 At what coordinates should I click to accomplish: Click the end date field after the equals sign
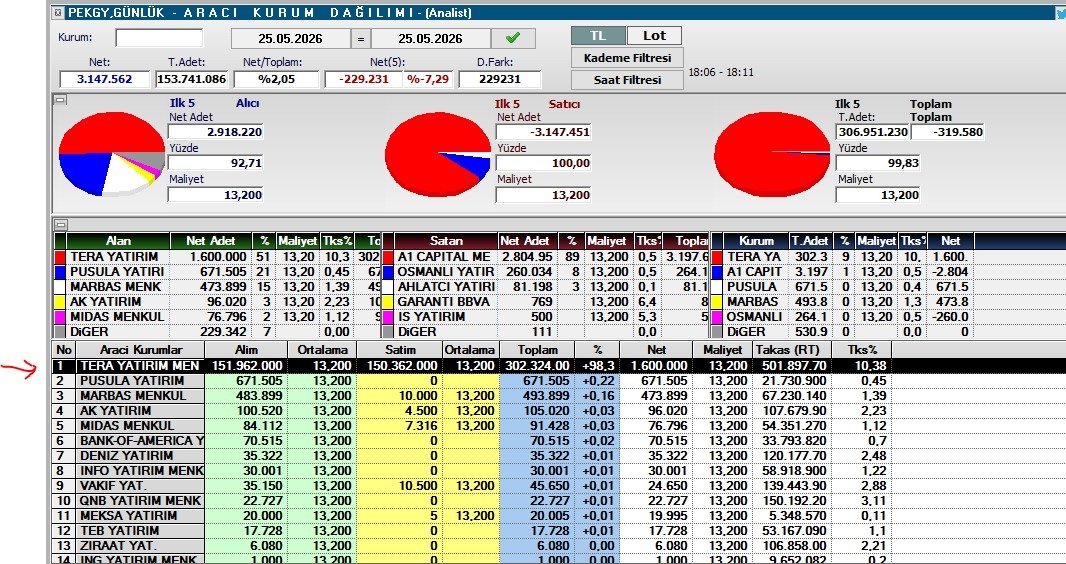[x=430, y=39]
